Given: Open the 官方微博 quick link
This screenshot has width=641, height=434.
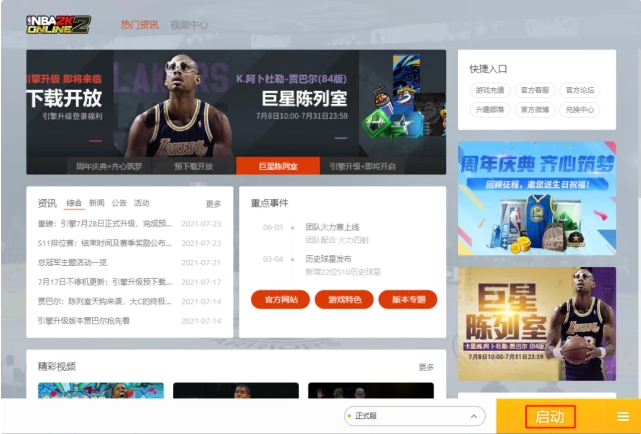Looking at the screenshot, I should point(535,110).
